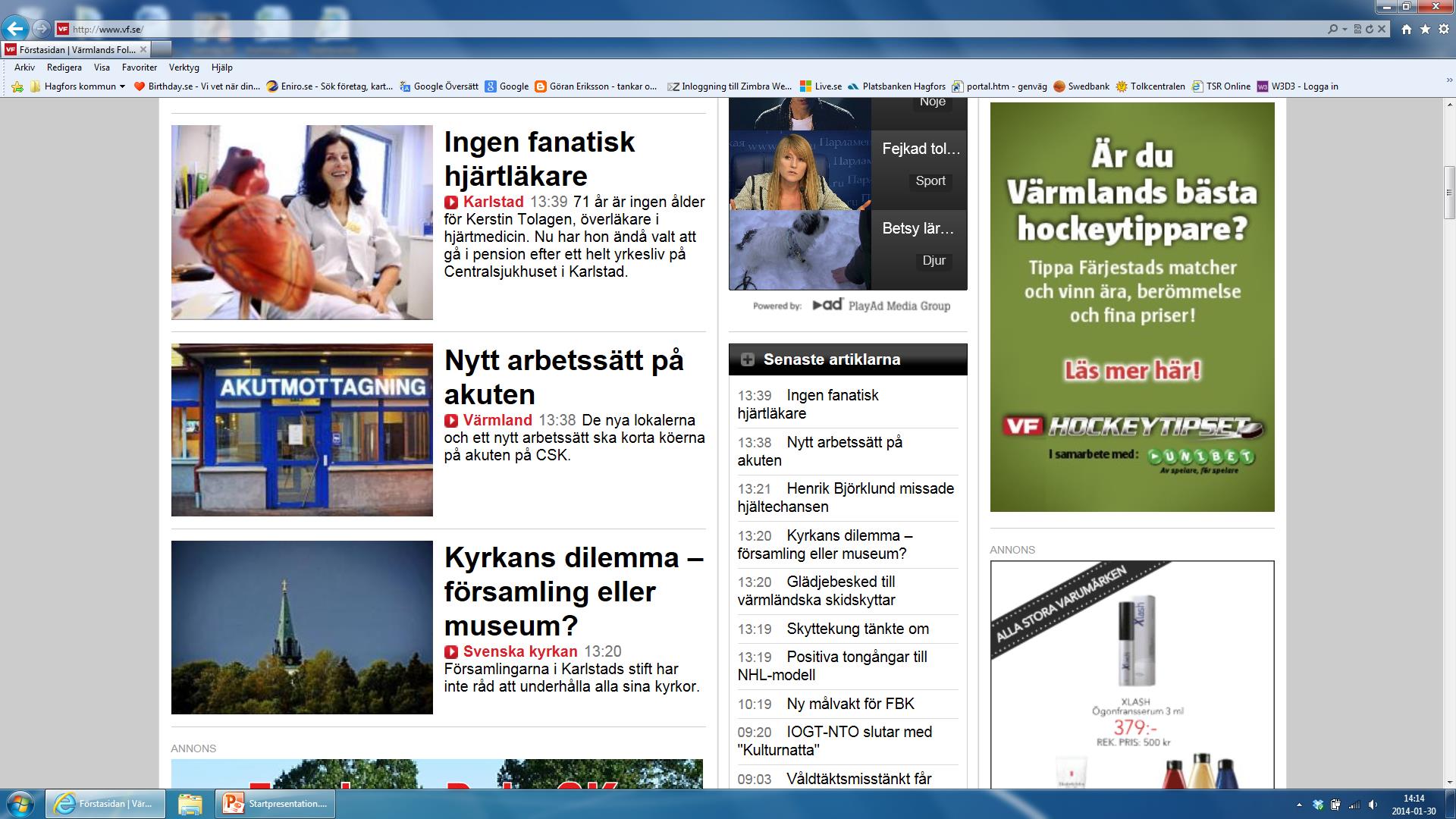Image resolution: width=1456 pixels, height=819 pixels.
Task: Open the Redigera menu
Action: (x=64, y=67)
